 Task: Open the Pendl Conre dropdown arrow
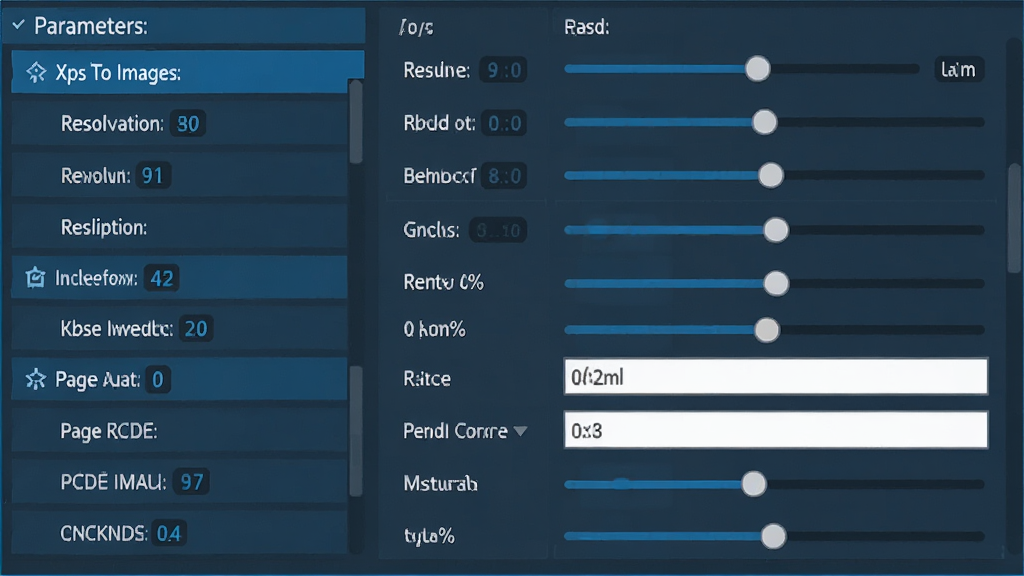tap(520, 431)
